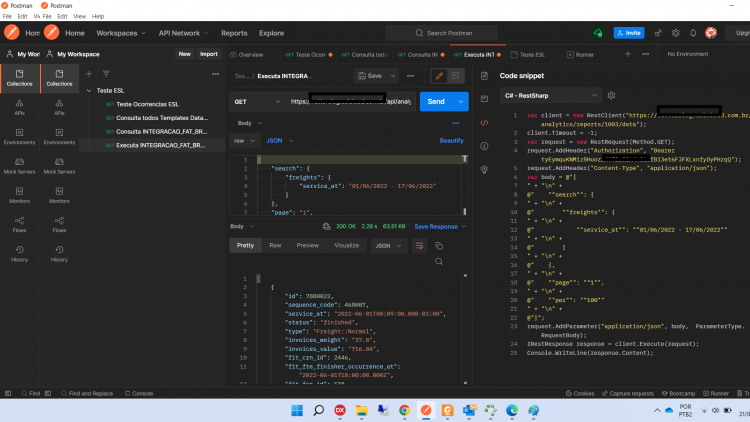Open the Workspaces menu
The width and height of the screenshot is (750, 422).
(x=121, y=33)
